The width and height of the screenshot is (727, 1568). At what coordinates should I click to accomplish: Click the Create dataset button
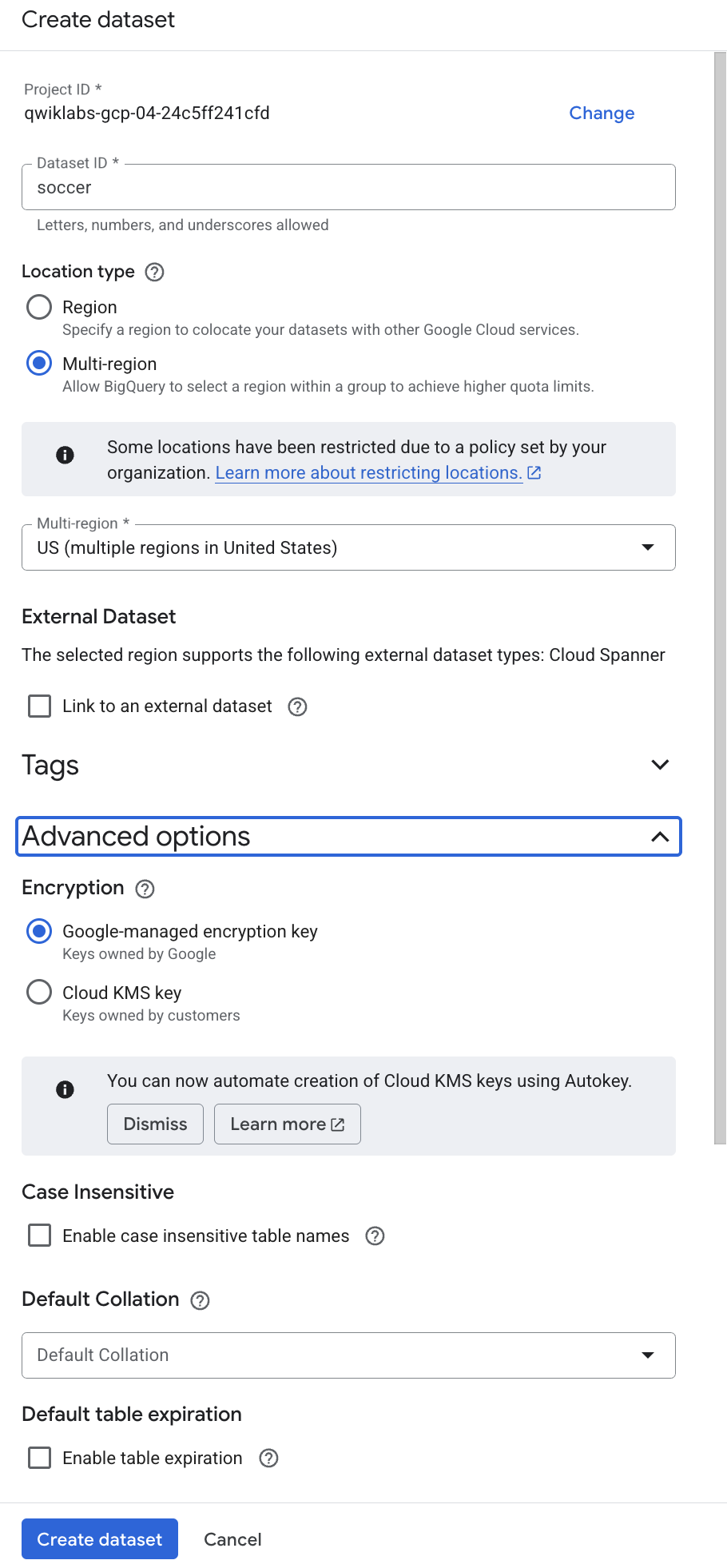click(100, 1539)
